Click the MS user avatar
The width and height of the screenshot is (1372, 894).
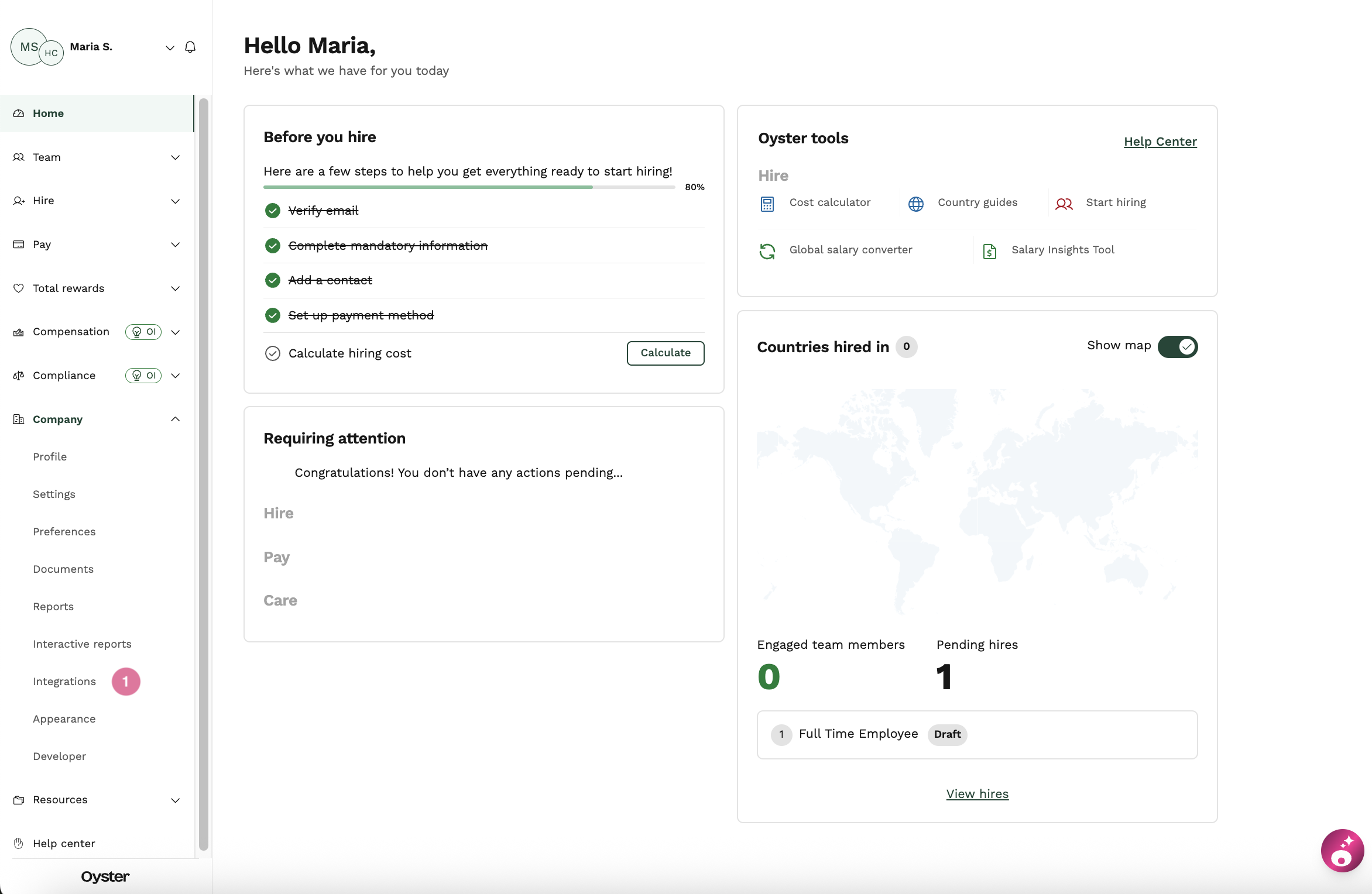pyautogui.click(x=29, y=47)
